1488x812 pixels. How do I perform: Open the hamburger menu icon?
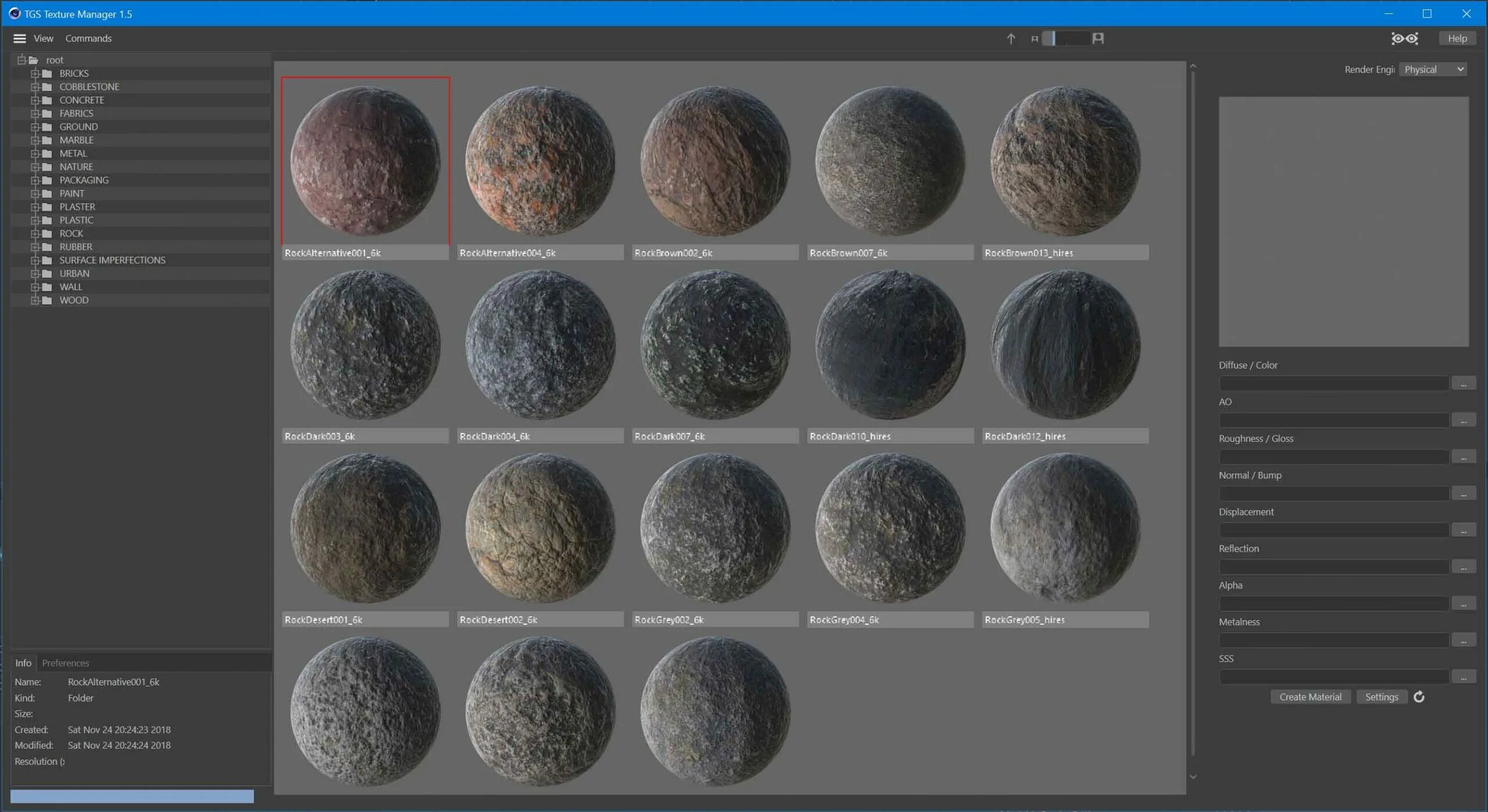[19, 38]
